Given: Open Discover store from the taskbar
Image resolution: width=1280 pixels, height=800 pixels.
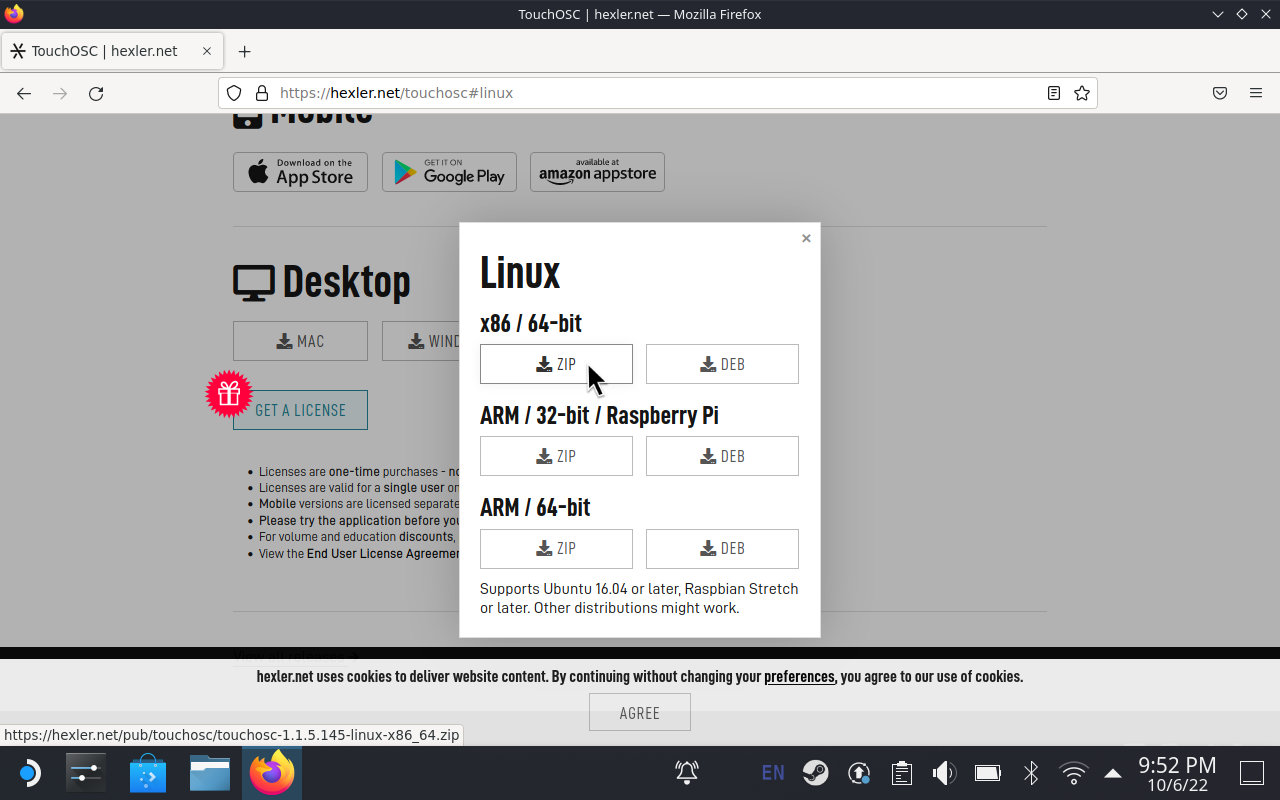Looking at the screenshot, I should click(x=148, y=773).
